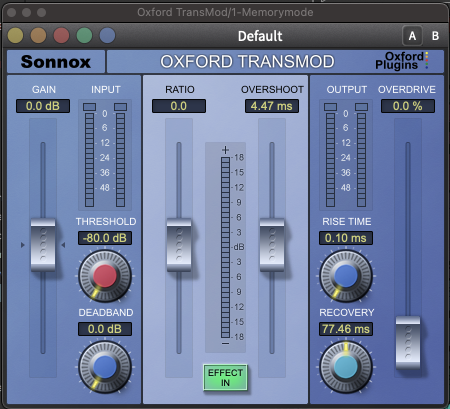Click the DEADBAND label
The height and width of the screenshot is (409, 450).
click(x=106, y=312)
